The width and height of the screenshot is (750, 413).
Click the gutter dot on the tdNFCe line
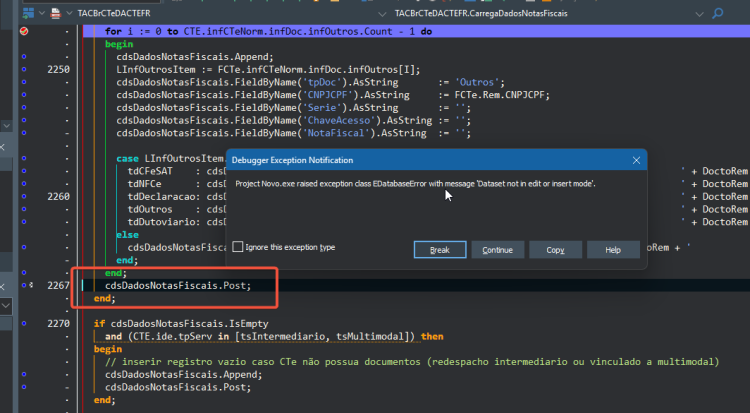24,183
